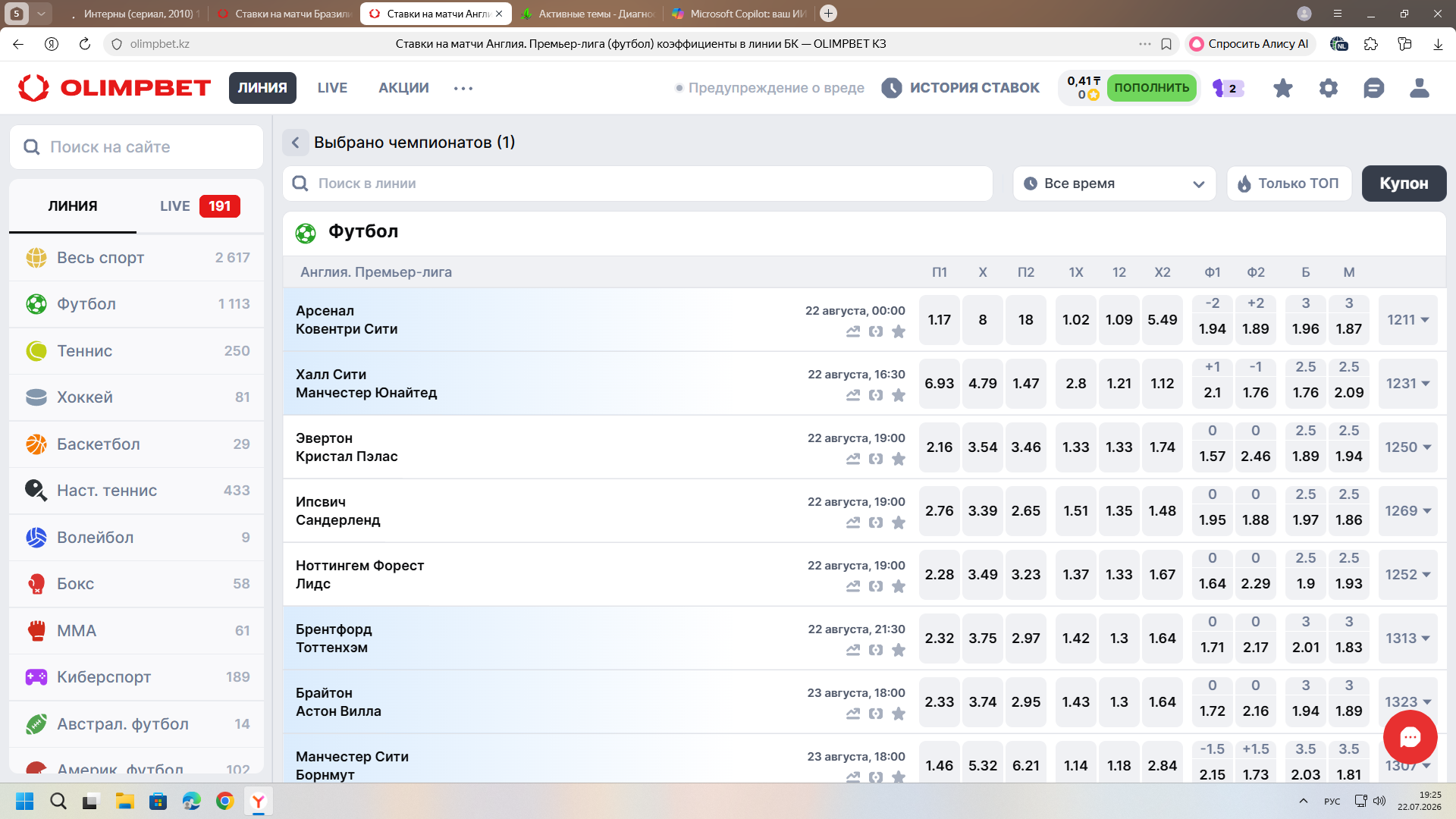Click the green ПОПОЛНИТЬ button
Image resolution: width=1456 pixels, height=819 pixels.
click(1151, 88)
